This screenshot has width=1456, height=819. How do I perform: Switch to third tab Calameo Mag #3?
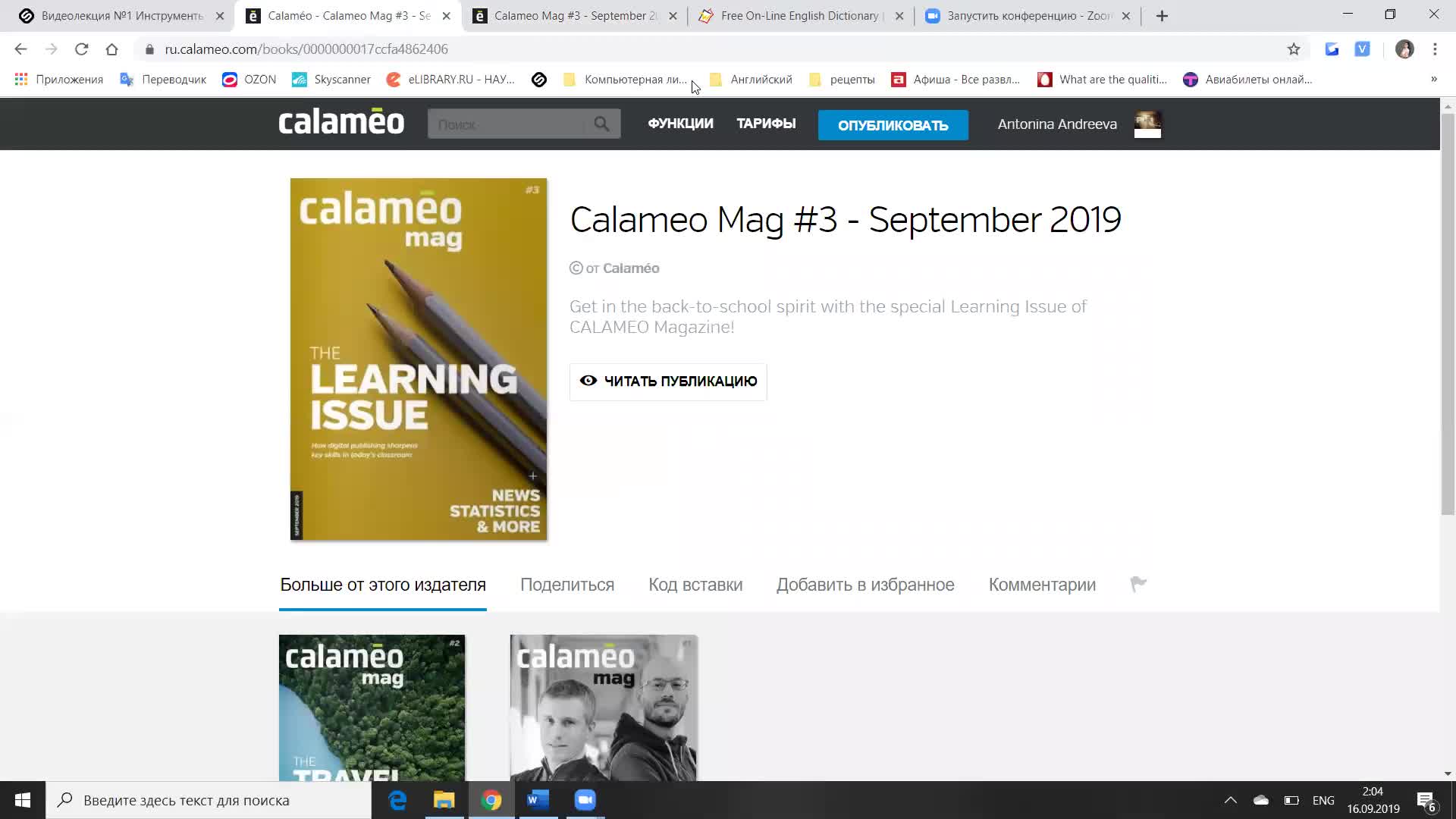[x=573, y=16]
